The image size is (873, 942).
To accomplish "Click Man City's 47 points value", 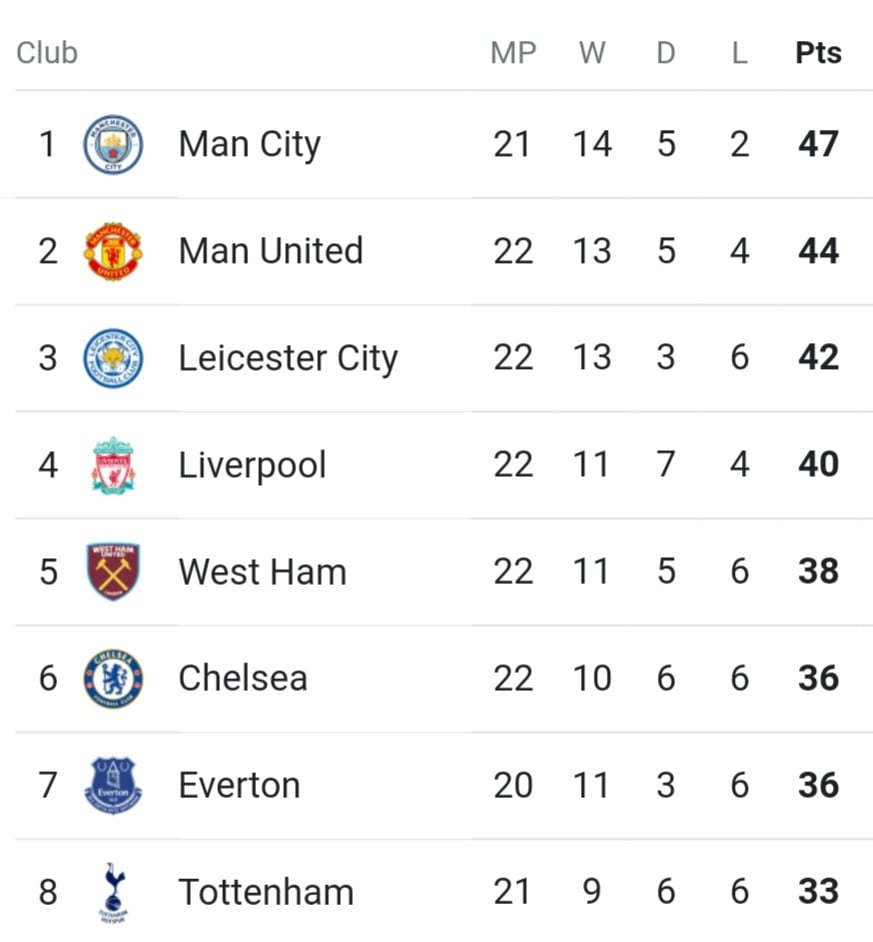I will point(818,144).
